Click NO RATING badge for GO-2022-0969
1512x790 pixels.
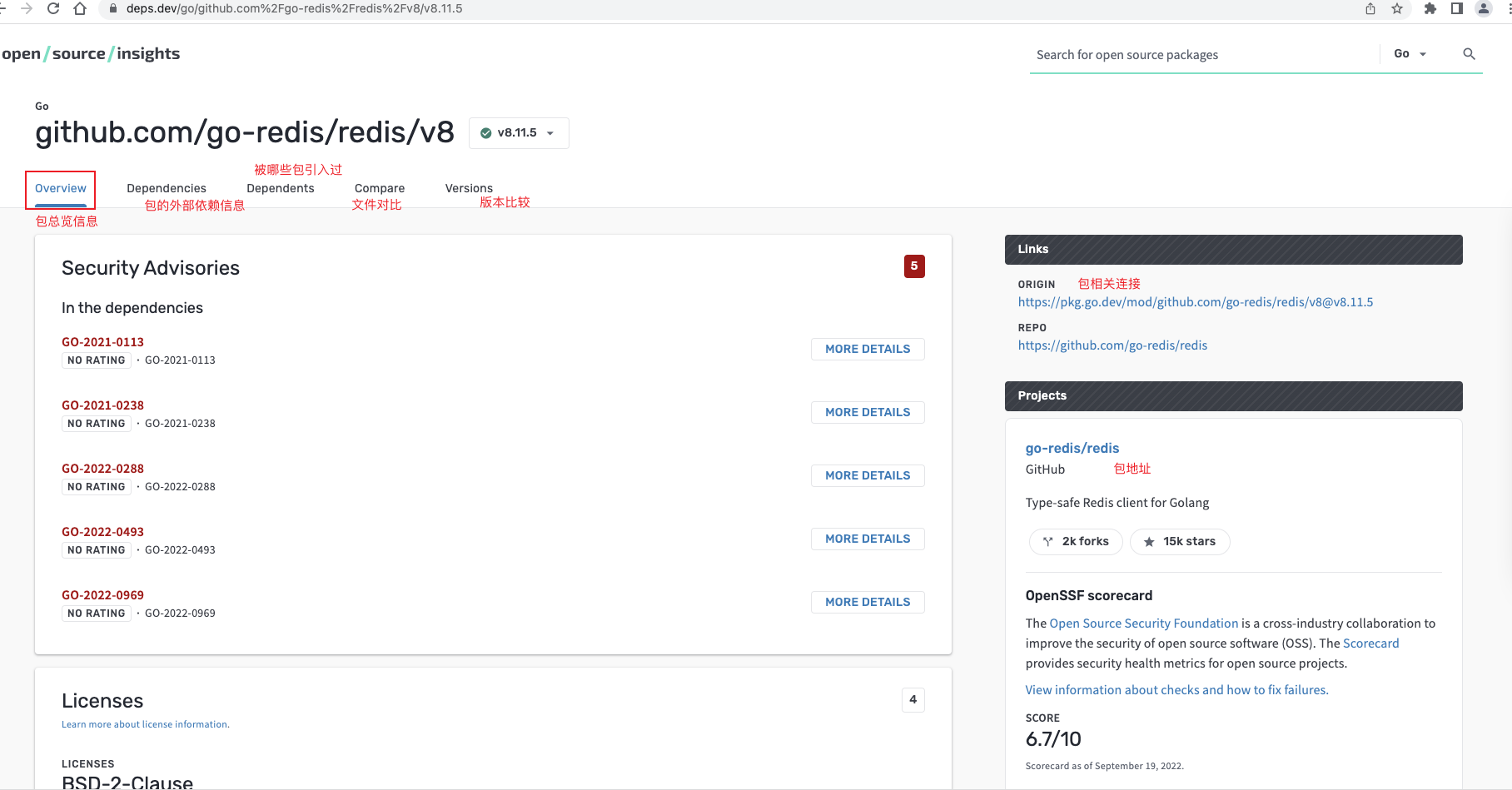[97, 614]
